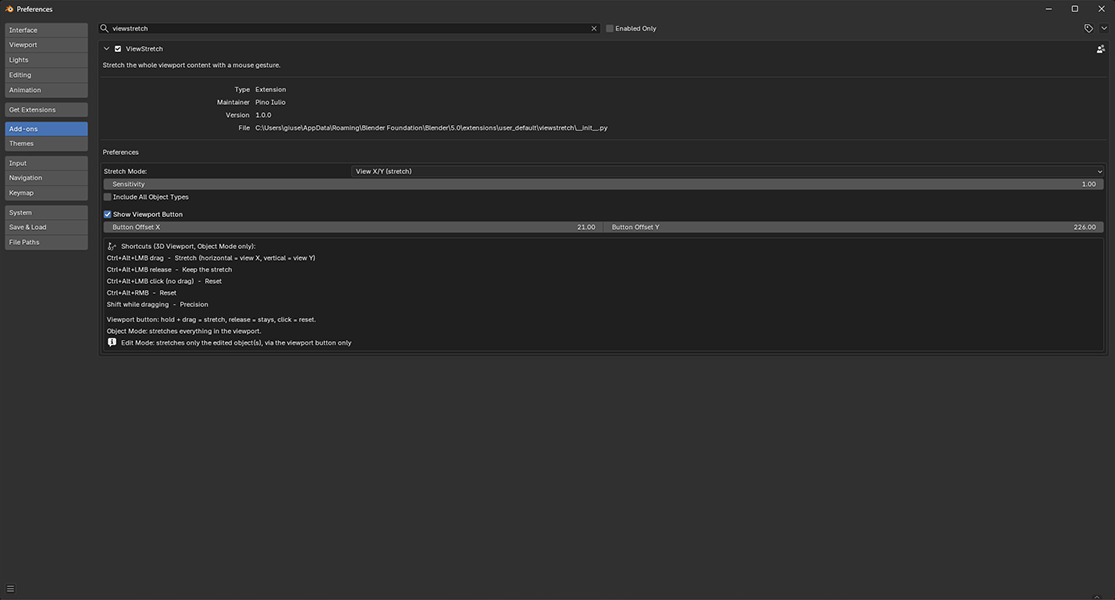
Task: Open the Viewport preferences section
Action: point(46,45)
